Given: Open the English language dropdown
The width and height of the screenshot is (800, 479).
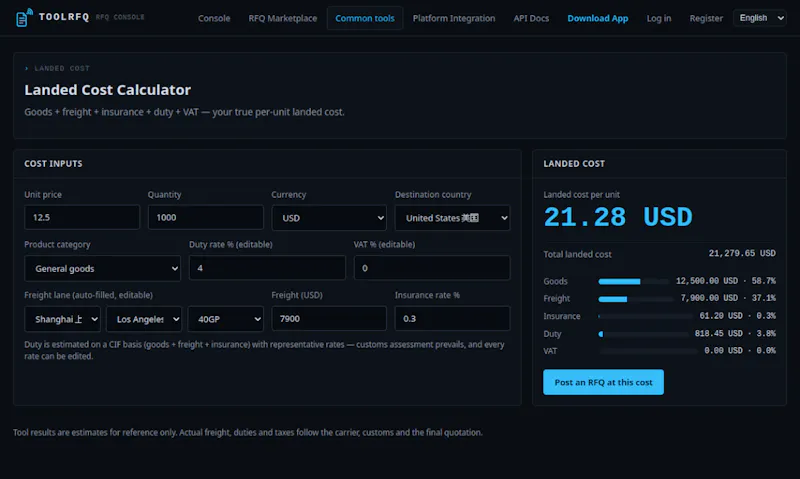Looking at the screenshot, I should 760,18.
